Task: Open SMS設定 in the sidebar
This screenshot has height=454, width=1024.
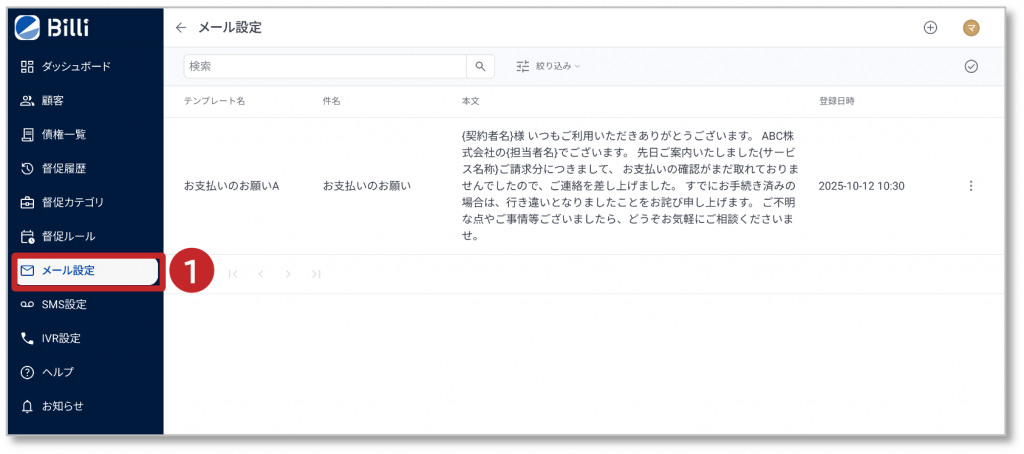Action: [x=64, y=304]
